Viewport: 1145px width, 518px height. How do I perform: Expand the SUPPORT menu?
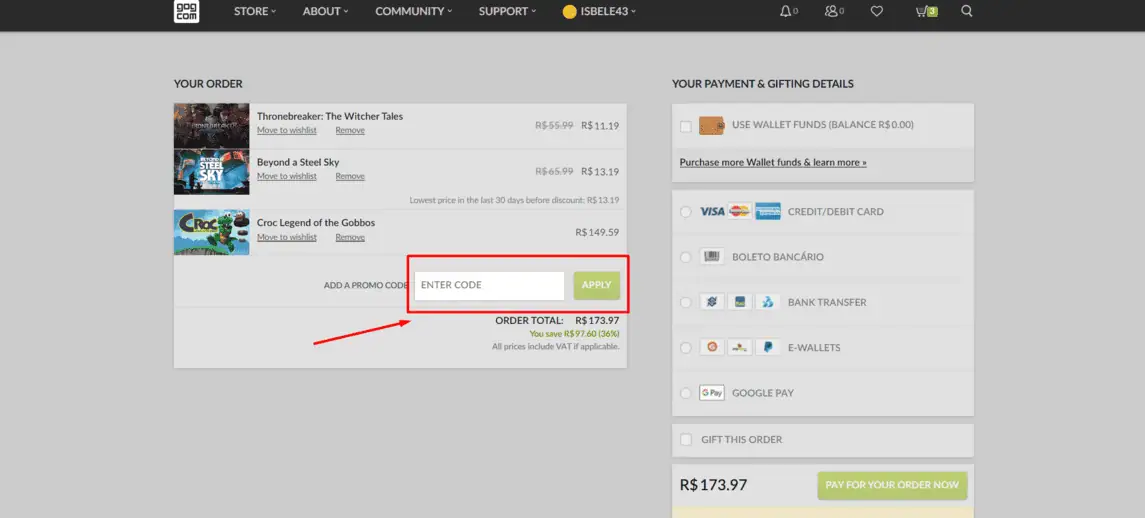click(508, 11)
